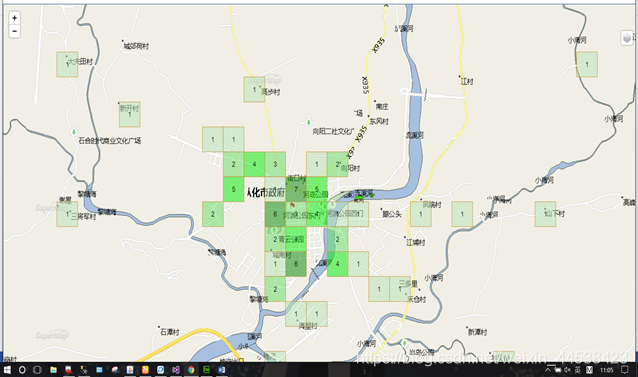
Task: Show hidden system tray icons
Action: (548, 370)
